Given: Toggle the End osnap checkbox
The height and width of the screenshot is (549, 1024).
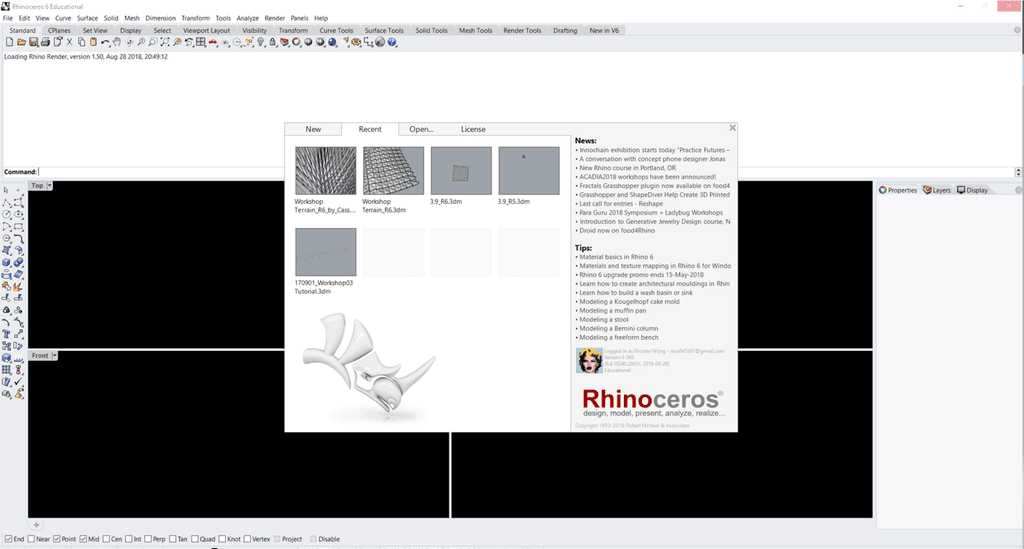Looking at the screenshot, I should click(8, 539).
